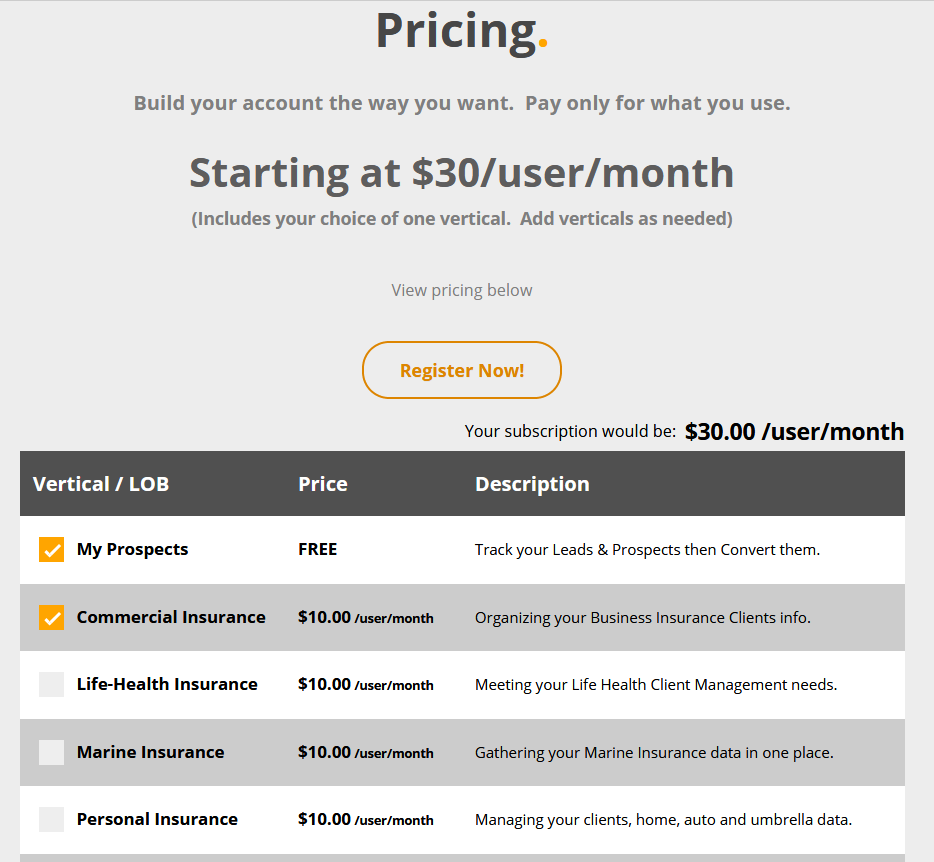The image size is (934, 862).
Task: Click the My Prospects row label
Action: (x=132, y=549)
